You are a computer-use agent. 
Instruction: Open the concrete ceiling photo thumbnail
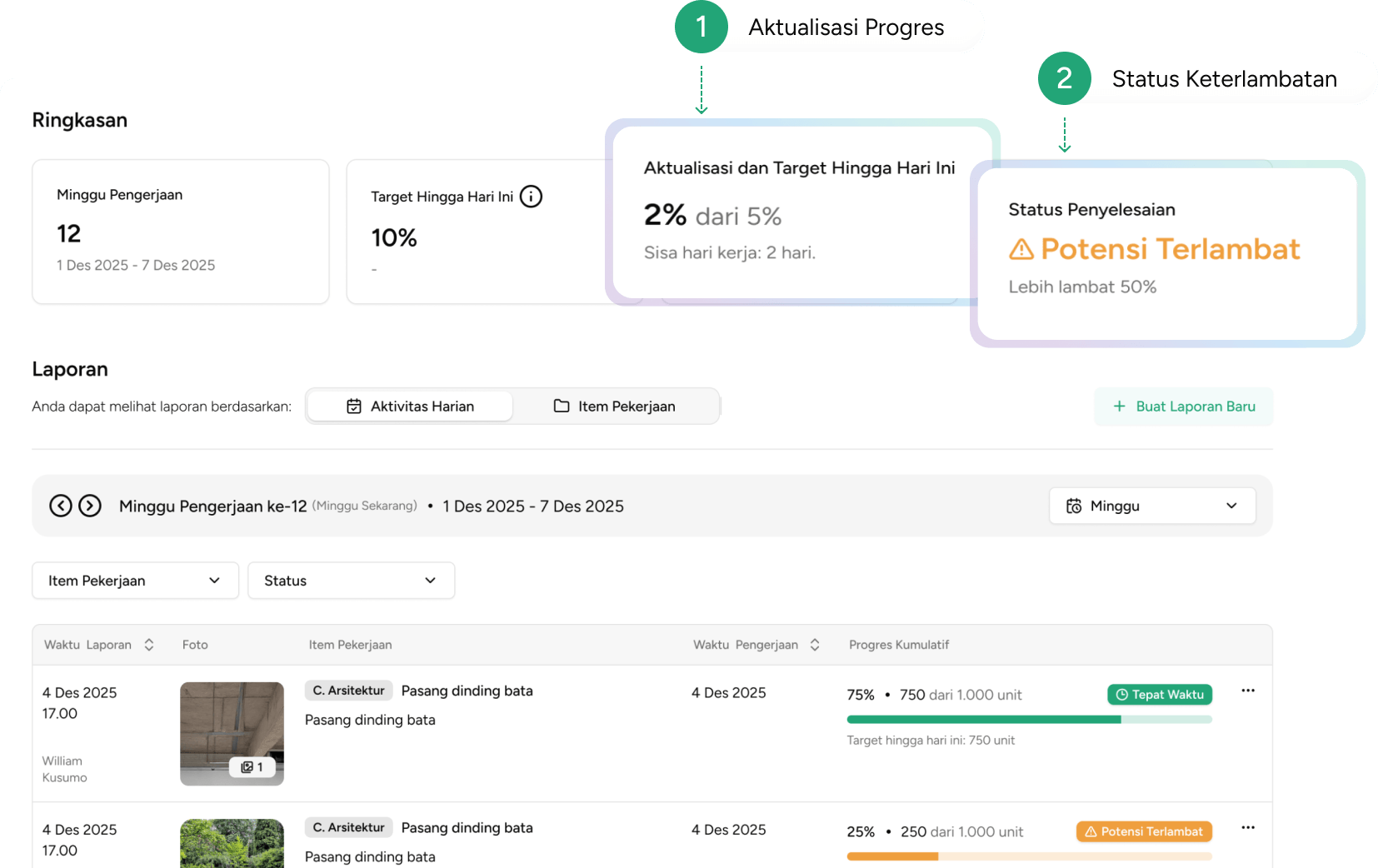click(x=232, y=734)
